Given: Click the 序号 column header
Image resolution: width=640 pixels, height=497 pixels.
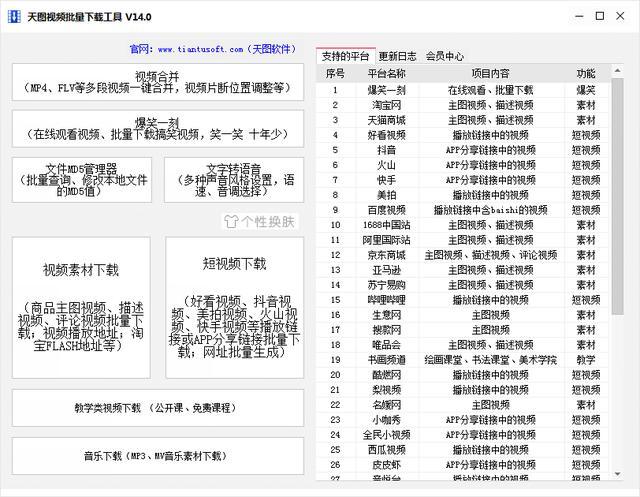Looking at the screenshot, I should pyautogui.click(x=335, y=73).
